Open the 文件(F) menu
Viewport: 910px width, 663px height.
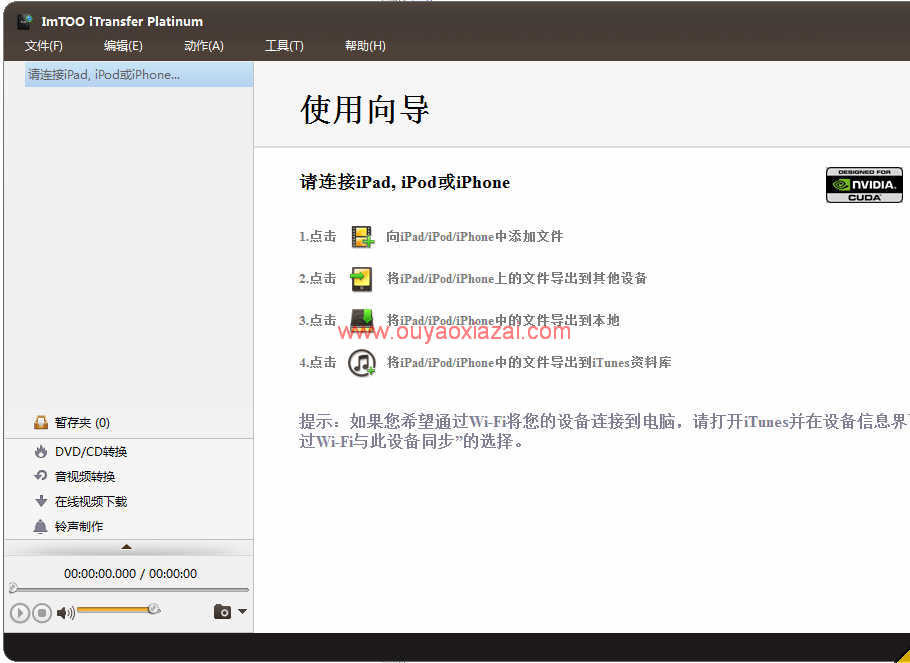tap(44, 46)
